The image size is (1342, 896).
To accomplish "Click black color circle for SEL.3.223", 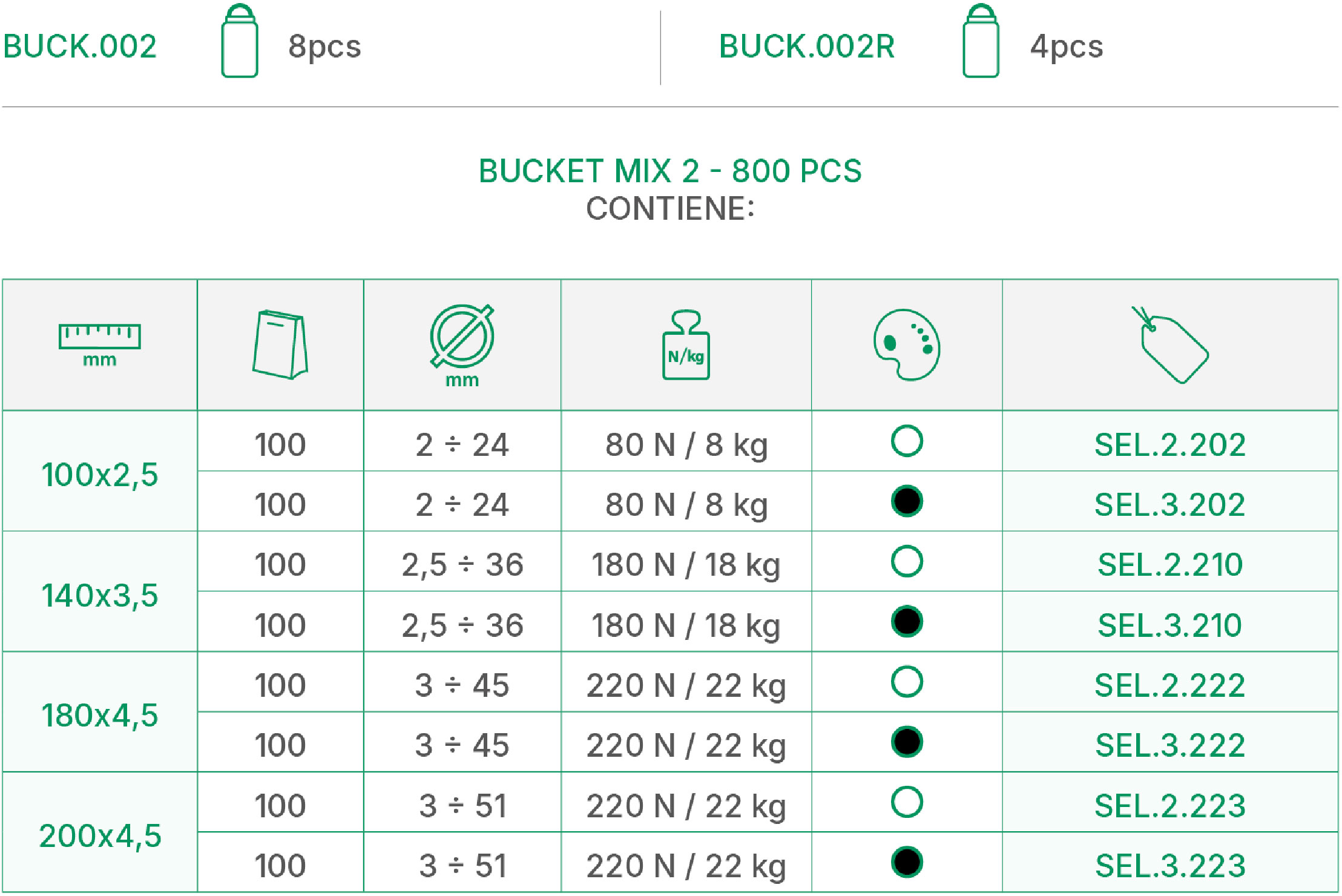I will 907,862.
